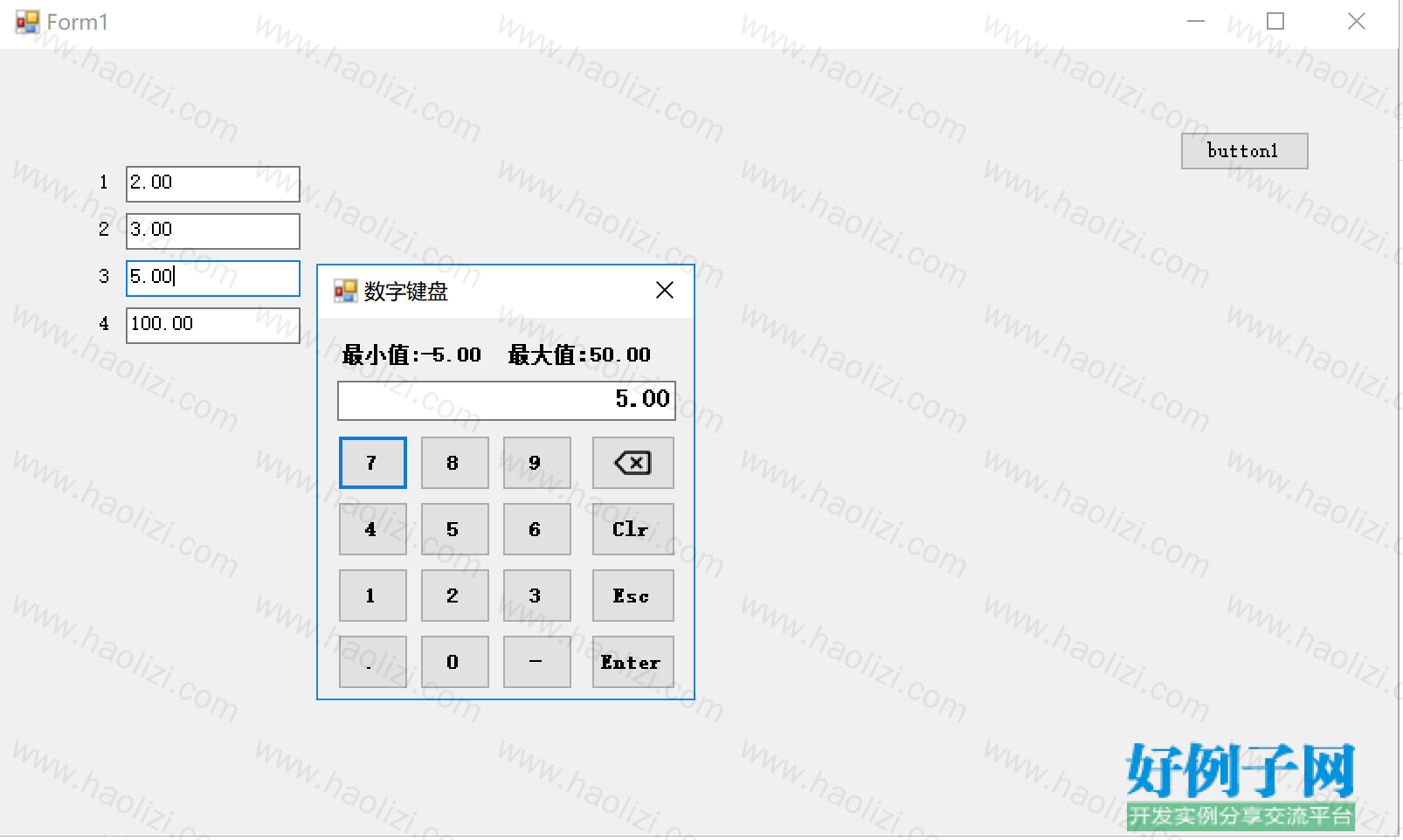Minimize the Form1 window
Screen dimensions: 1403x840
(1195, 21)
